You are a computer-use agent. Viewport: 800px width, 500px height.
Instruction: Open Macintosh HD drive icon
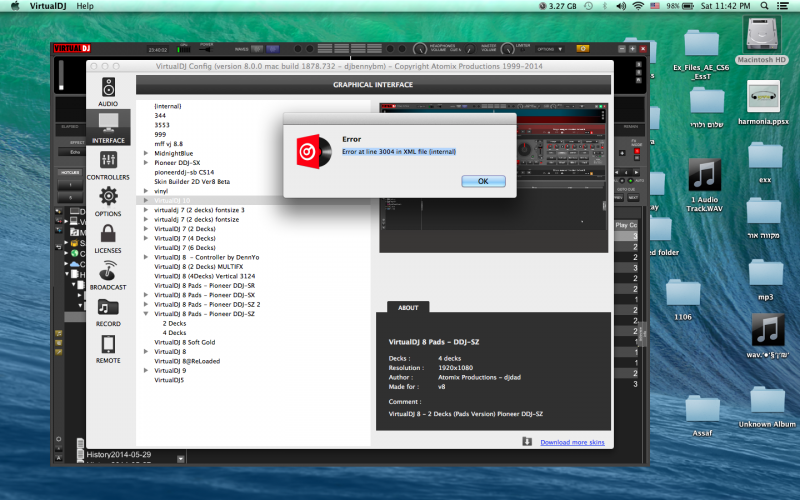pyautogui.click(x=762, y=40)
